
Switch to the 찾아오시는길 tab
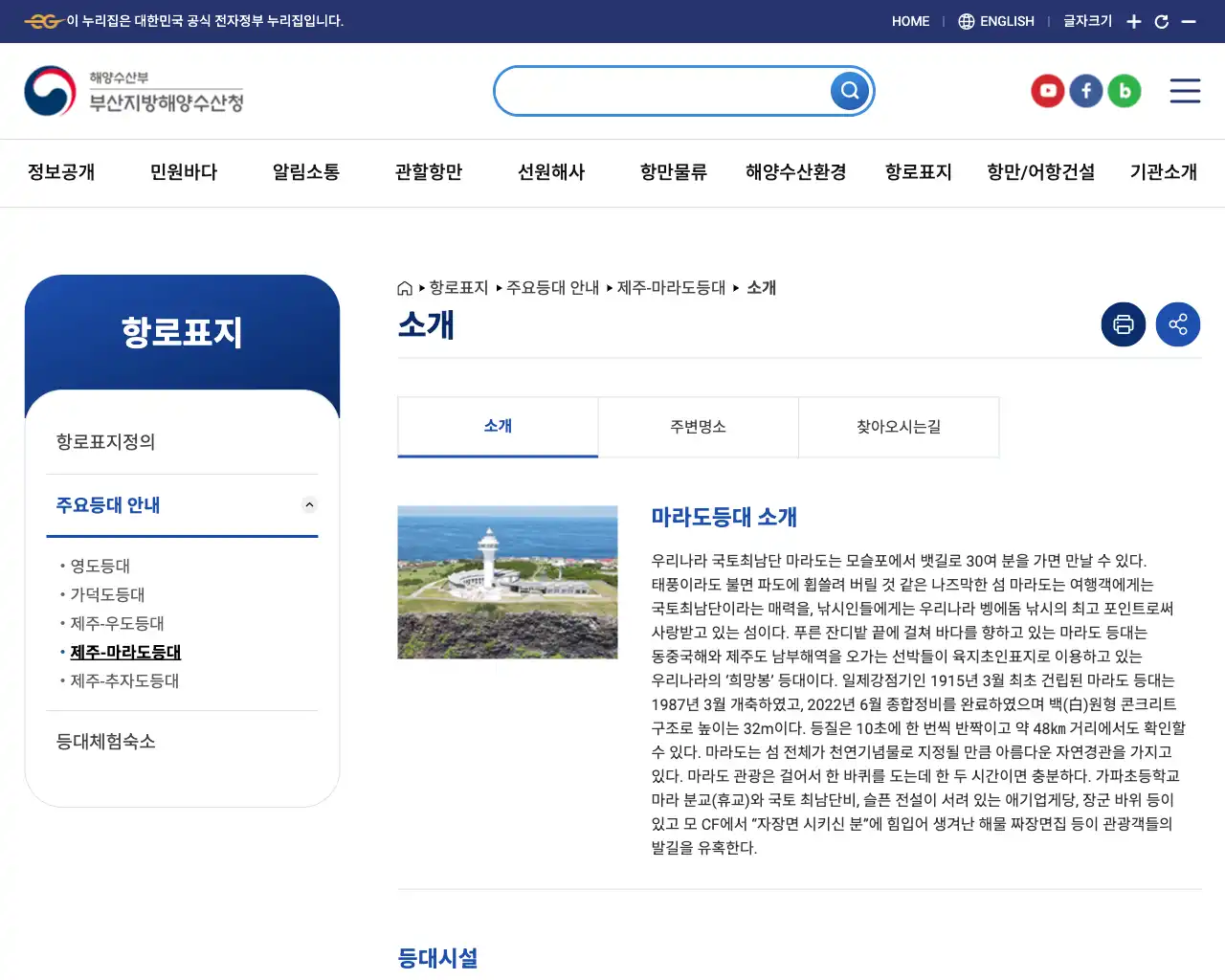[x=899, y=427]
